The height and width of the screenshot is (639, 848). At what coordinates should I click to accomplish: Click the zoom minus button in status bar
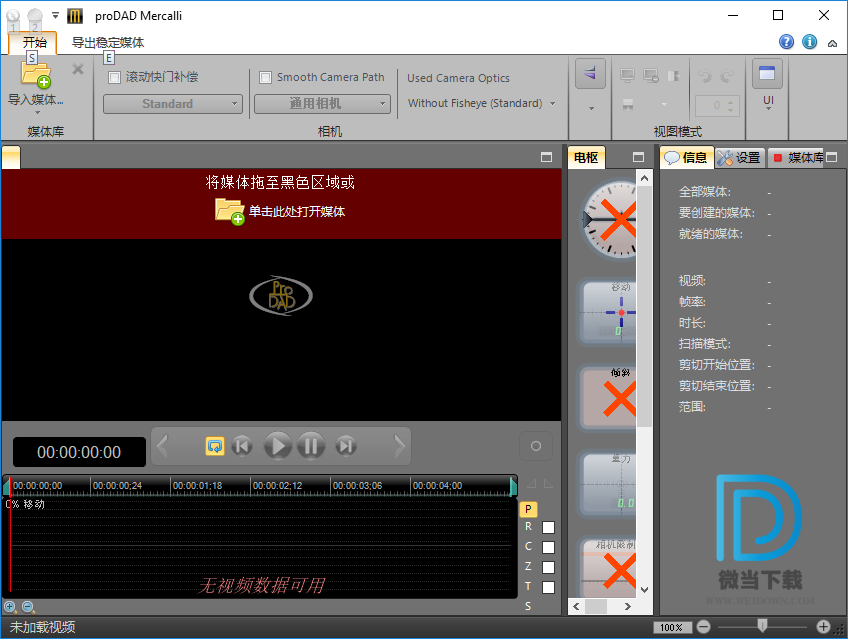point(704,627)
